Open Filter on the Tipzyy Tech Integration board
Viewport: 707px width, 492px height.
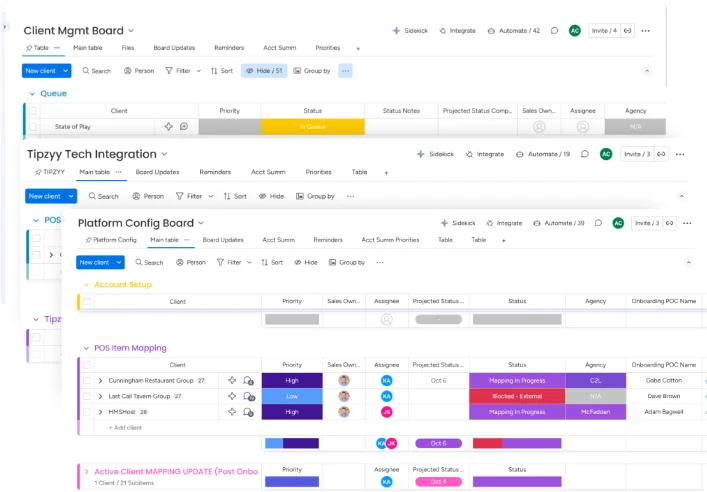click(x=191, y=196)
